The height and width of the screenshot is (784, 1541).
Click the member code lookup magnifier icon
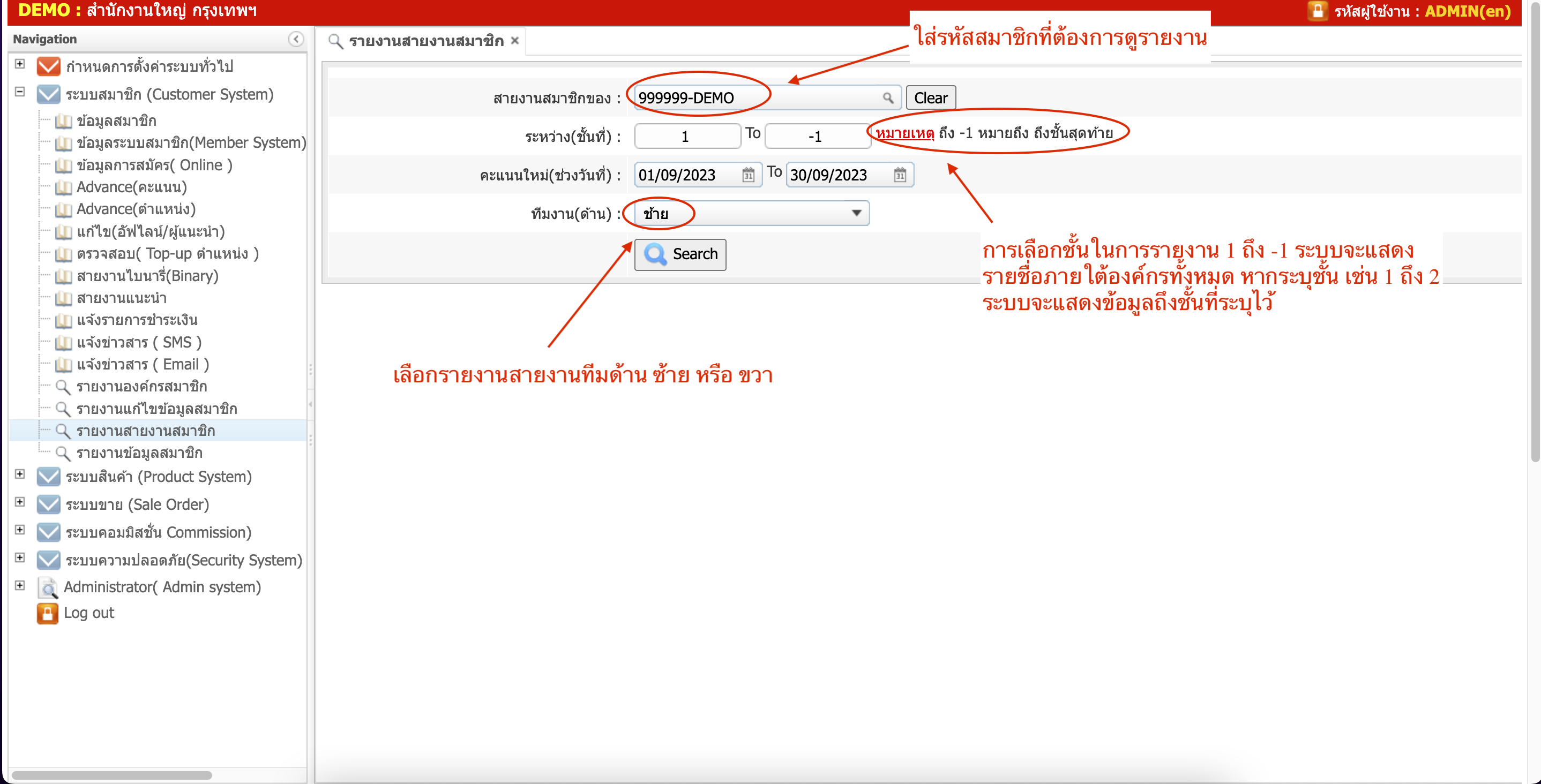pyautogui.click(x=888, y=98)
